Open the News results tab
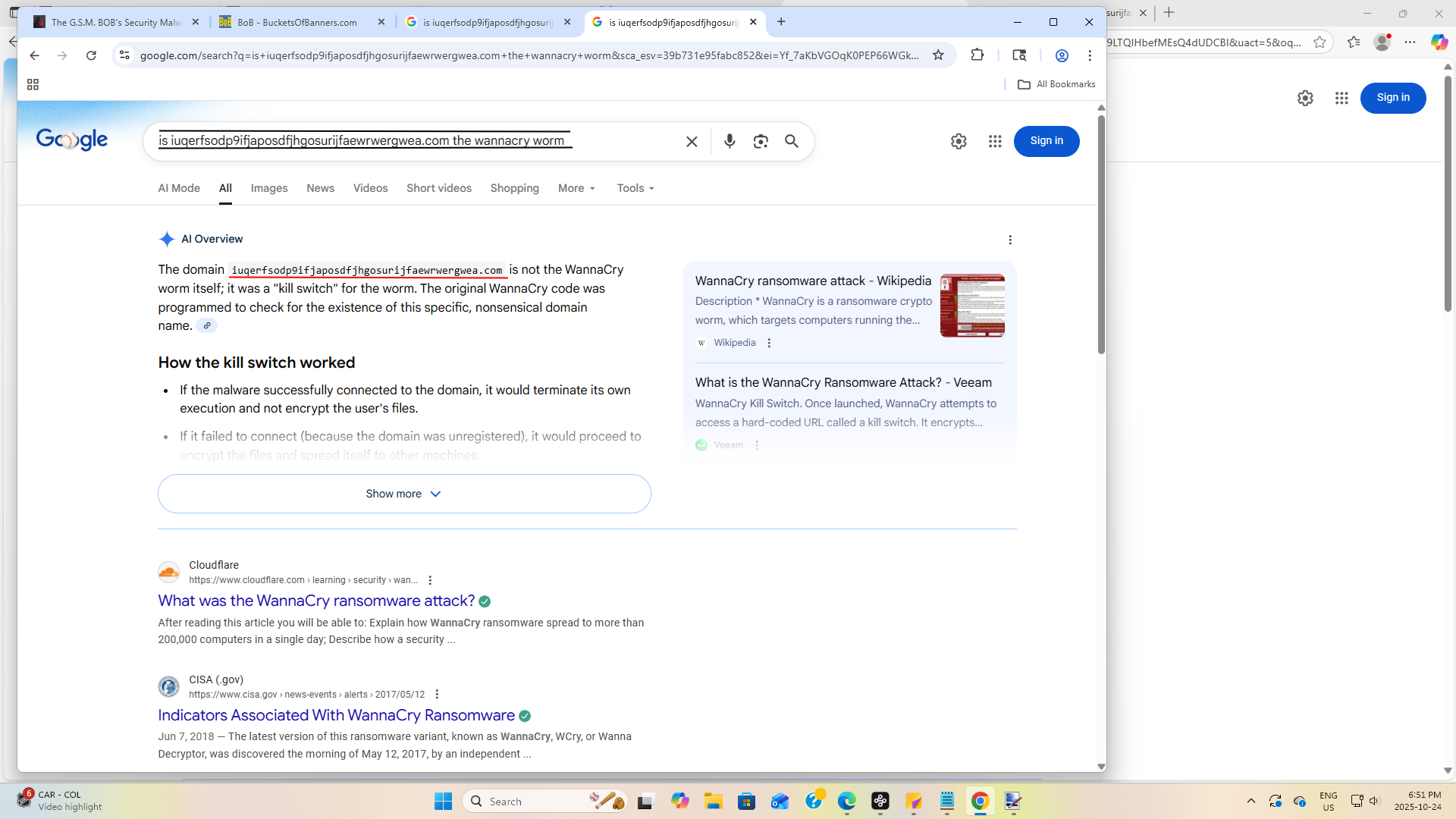The width and height of the screenshot is (1456, 819). [x=320, y=188]
